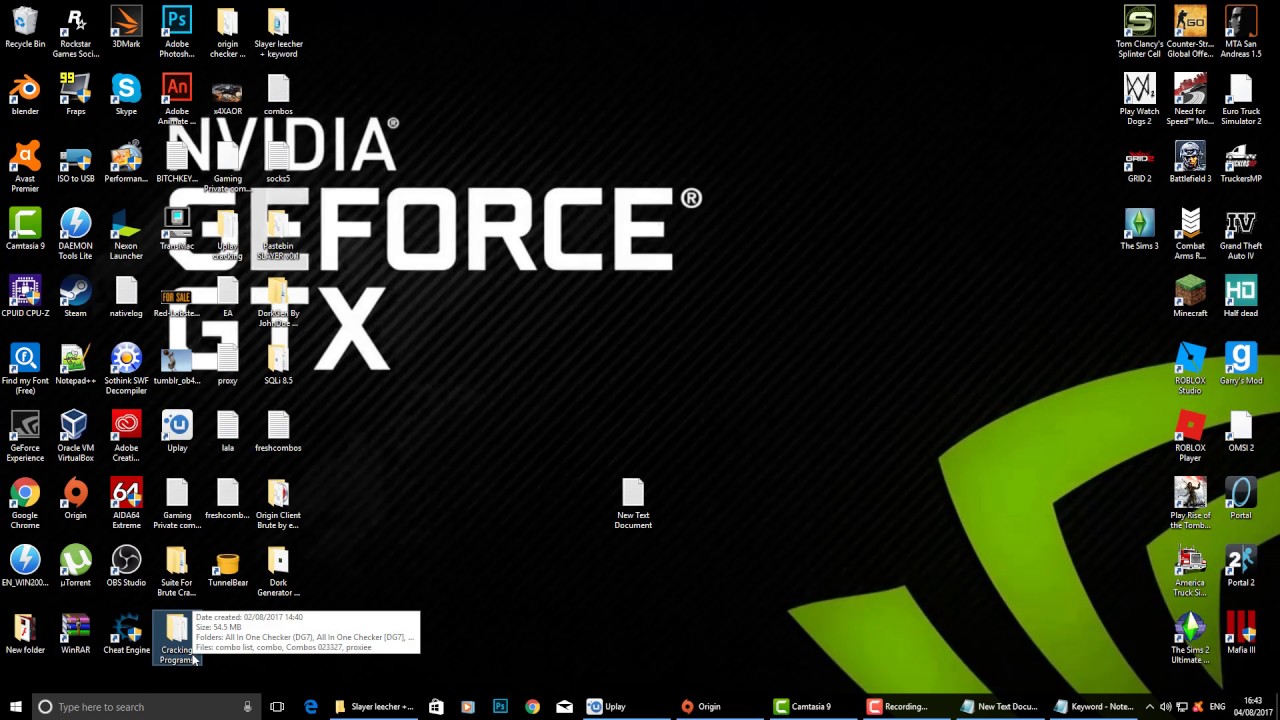Viewport: 1280px width, 720px height.
Task: Open the WinRAR desktop shortcut
Action: coord(75,634)
